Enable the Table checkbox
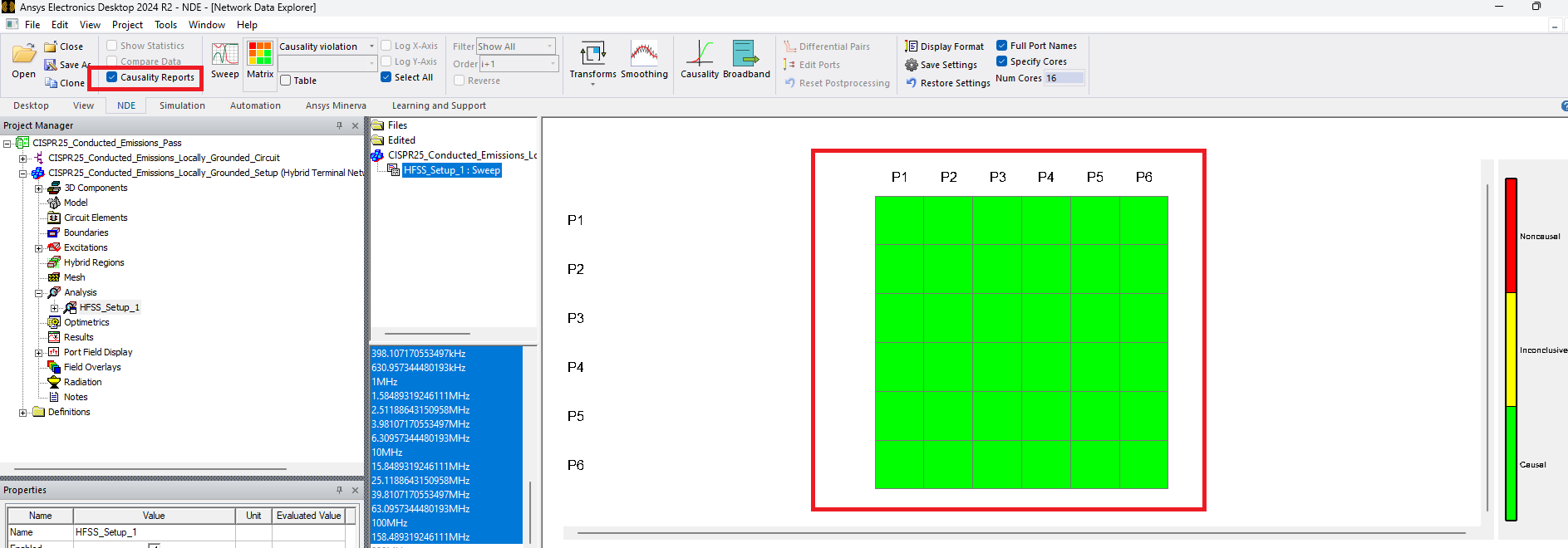Image resolution: width=1568 pixels, height=548 pixels. [x=286, y=81]
